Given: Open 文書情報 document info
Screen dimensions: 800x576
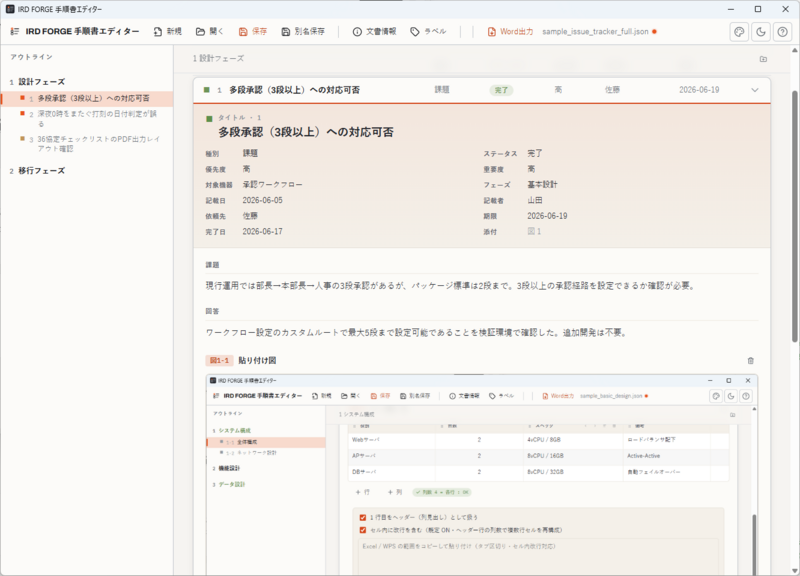Looking at the screenshot, I should click(x=374, y=31).
